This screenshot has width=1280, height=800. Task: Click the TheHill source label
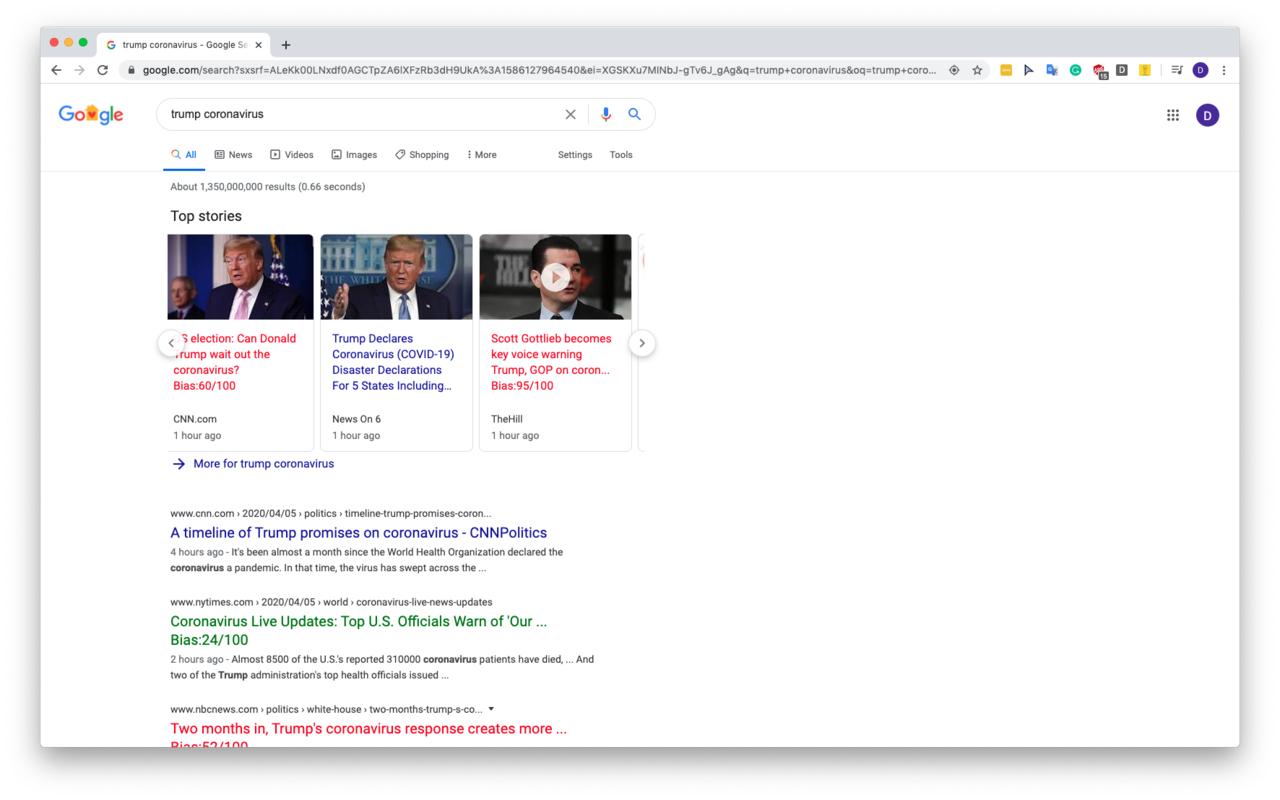point(507,419)
